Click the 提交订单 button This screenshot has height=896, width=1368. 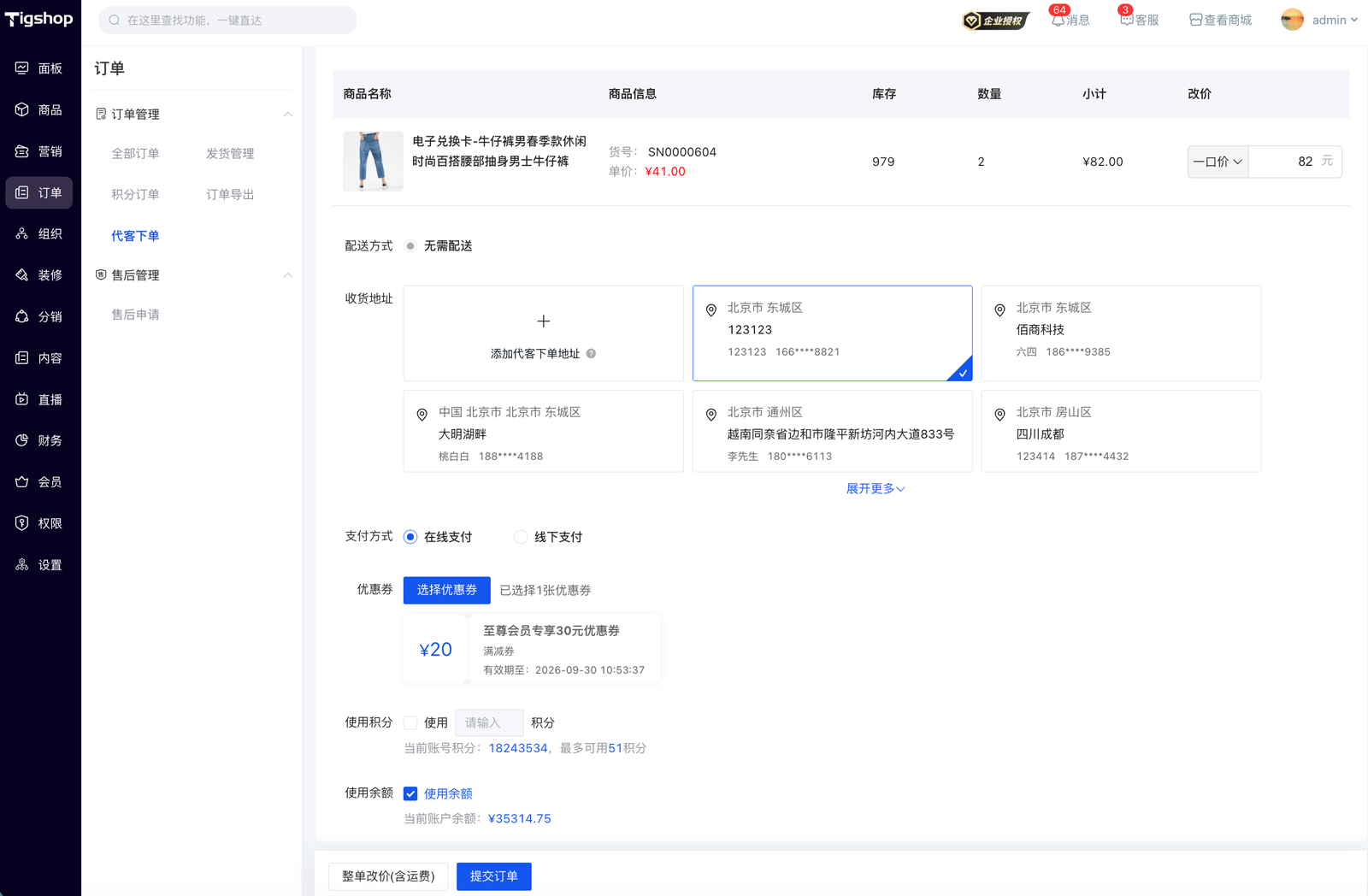coord(493,876)
